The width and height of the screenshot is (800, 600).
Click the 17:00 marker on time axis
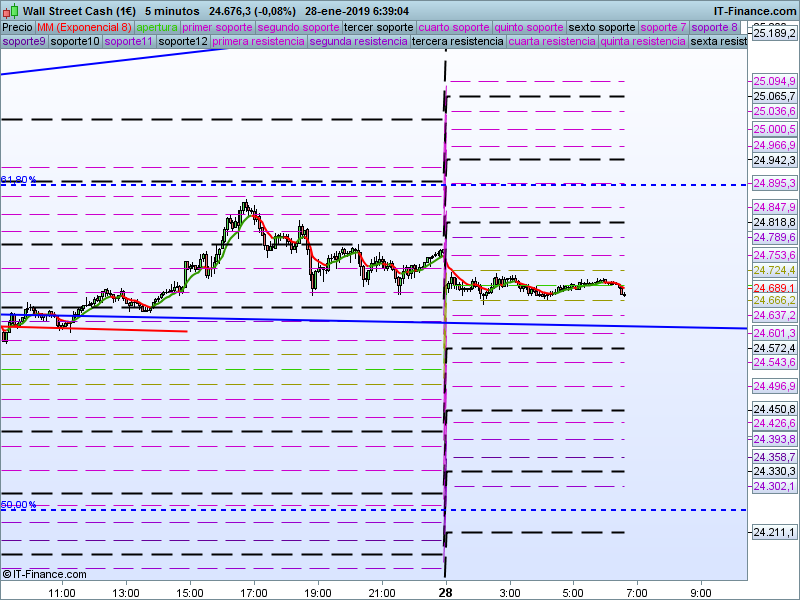click(254, 593)
